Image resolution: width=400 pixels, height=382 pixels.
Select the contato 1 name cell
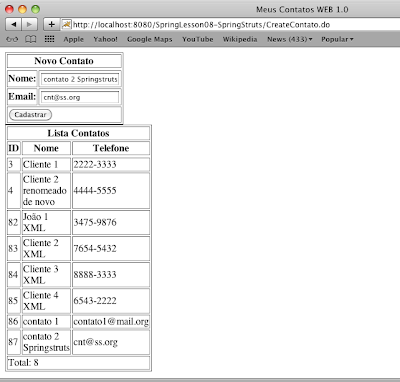coord(46,321)
